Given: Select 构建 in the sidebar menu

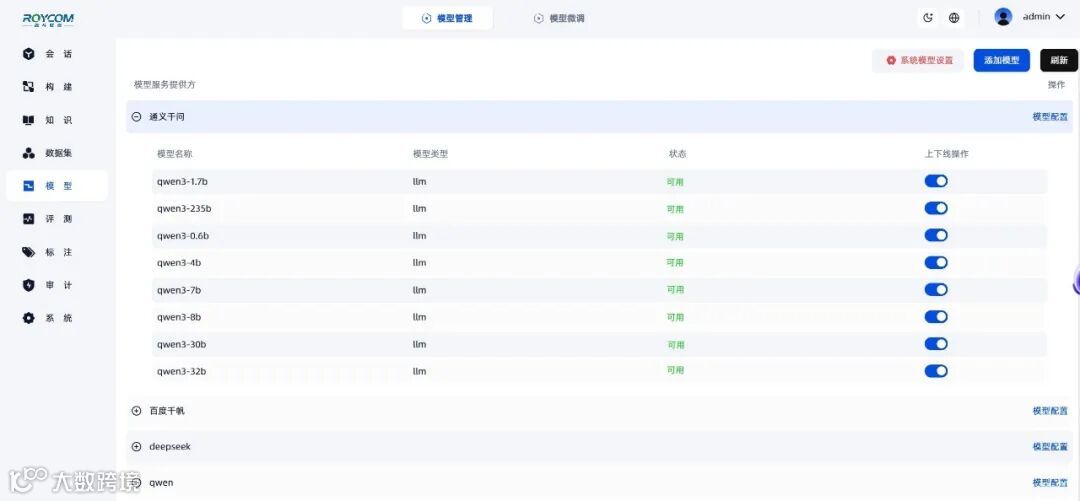Looking at the screenshot, I should pyautogui.click(x=59, y=87).
